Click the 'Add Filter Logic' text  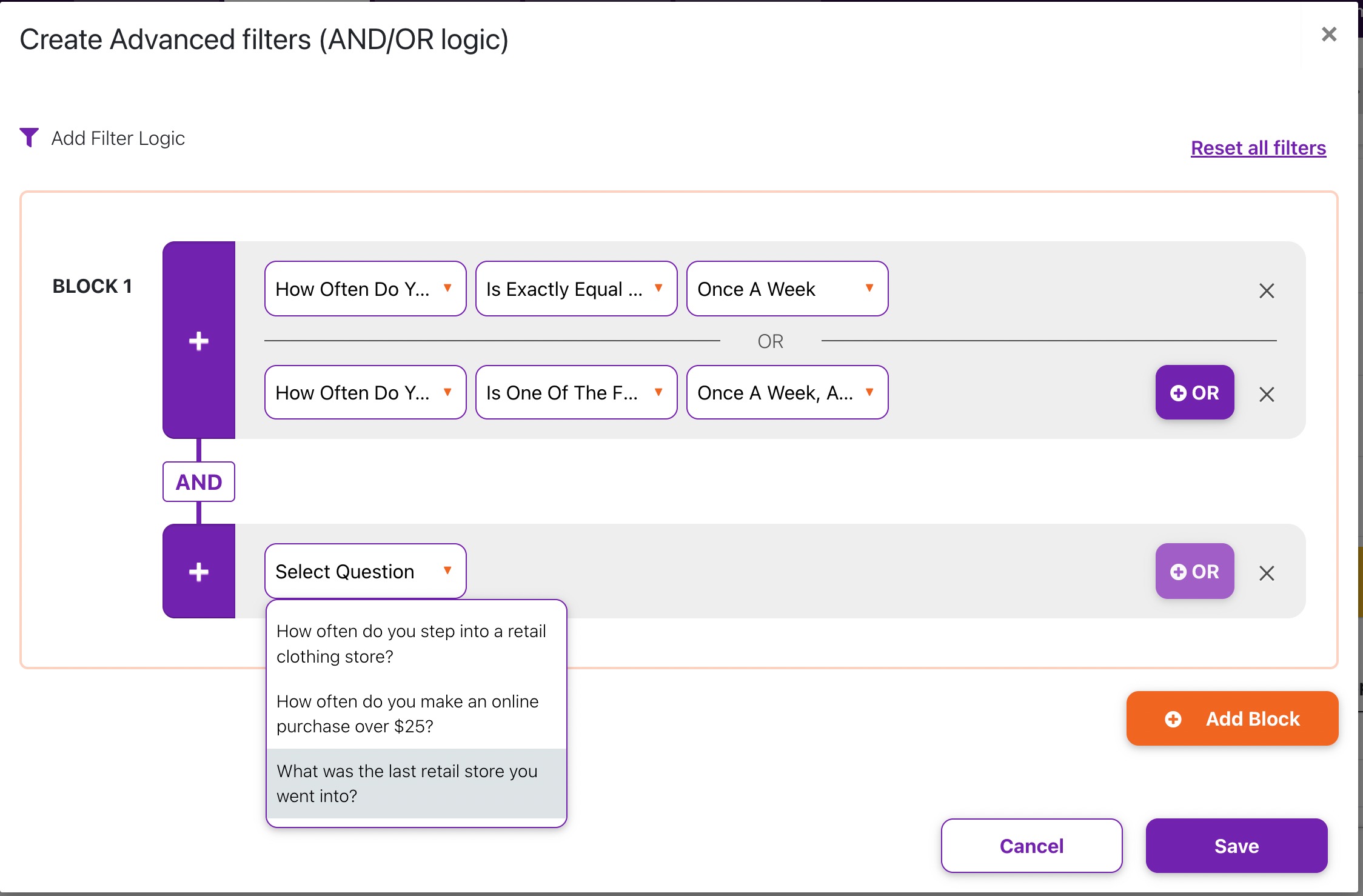[x=118, y=138]
